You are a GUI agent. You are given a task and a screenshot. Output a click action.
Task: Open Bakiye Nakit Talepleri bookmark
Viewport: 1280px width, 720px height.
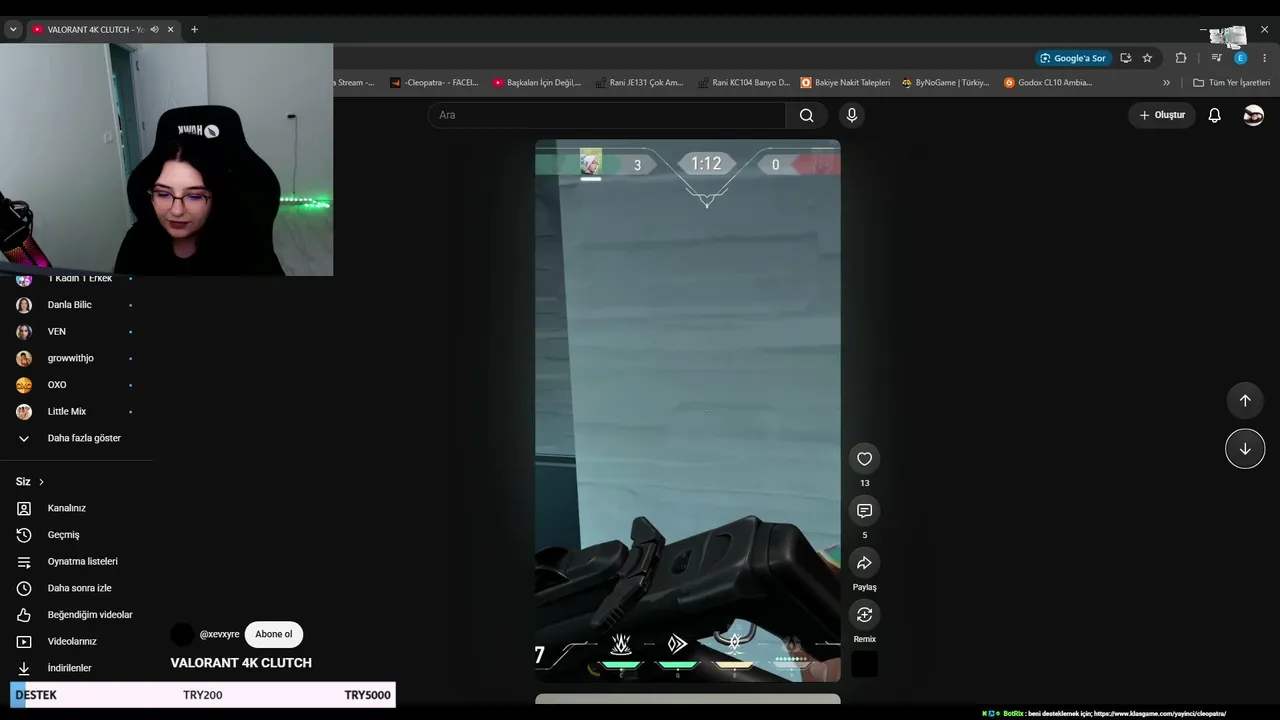pyautogui.click(x=845, y=83)
